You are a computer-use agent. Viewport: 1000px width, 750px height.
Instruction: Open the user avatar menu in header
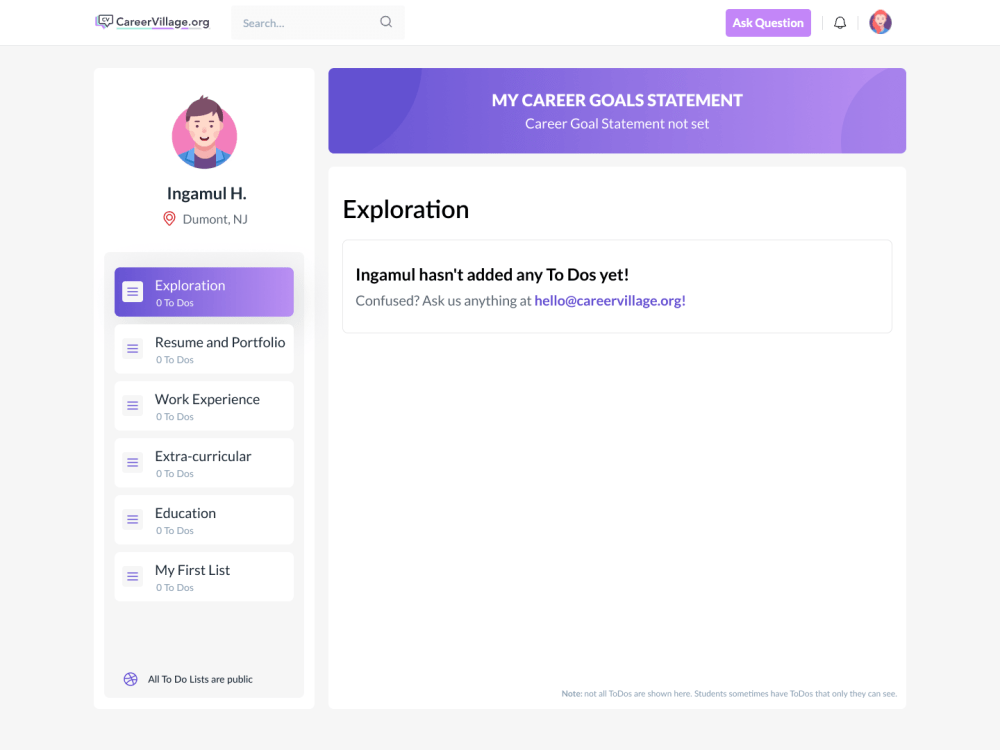click(x=880, y=22)
